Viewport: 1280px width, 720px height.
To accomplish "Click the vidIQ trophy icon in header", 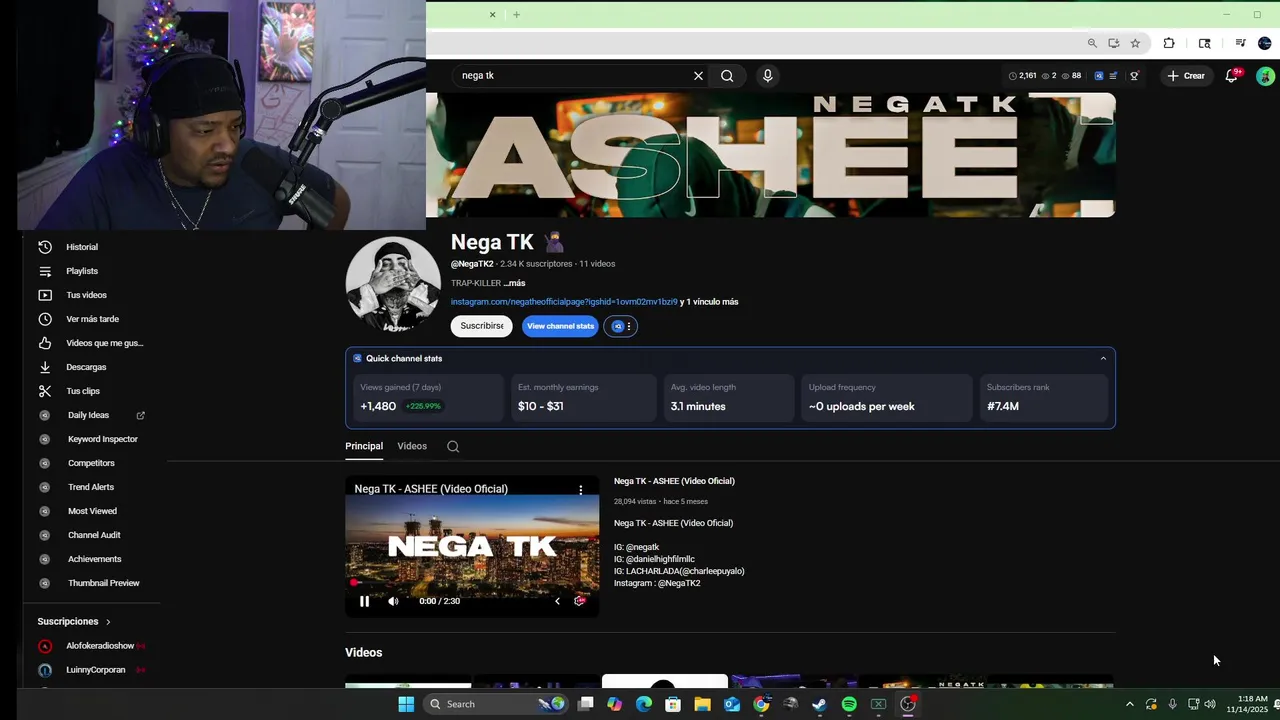I will [1134, 76].
